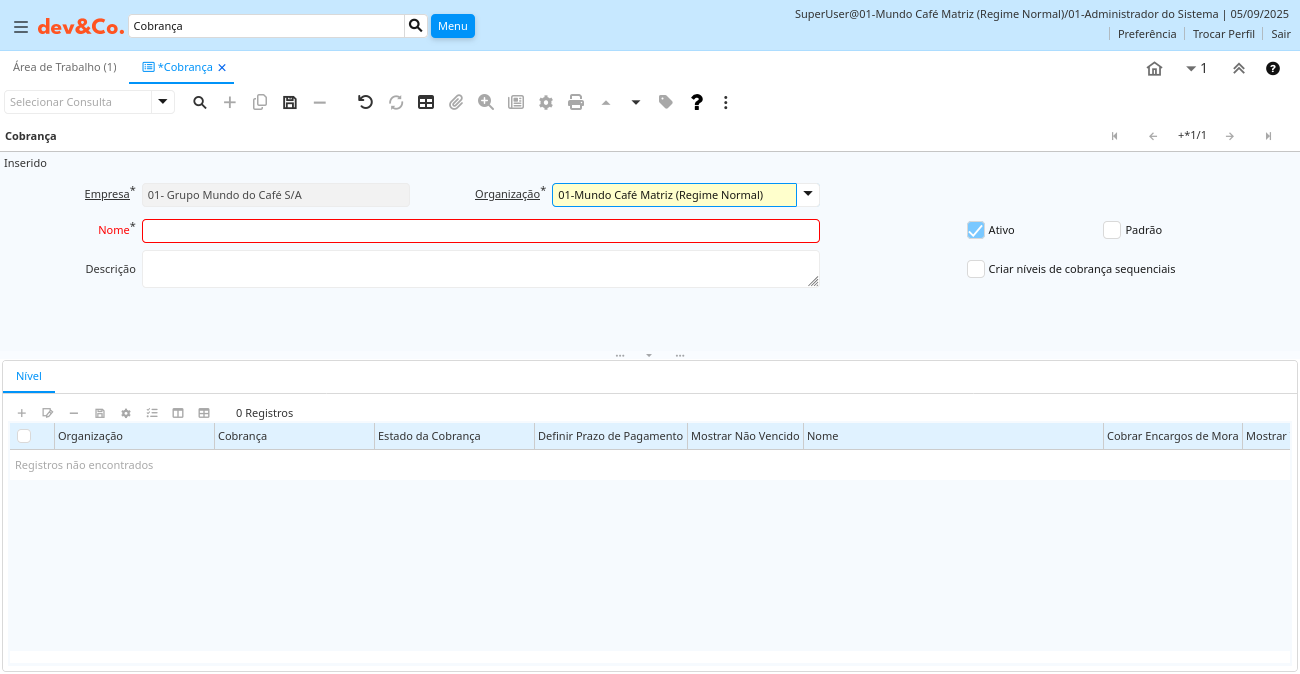Enable the Padrão checkbox
The width and height of the screenshot is (1300, 674).
pos(1112,230)
